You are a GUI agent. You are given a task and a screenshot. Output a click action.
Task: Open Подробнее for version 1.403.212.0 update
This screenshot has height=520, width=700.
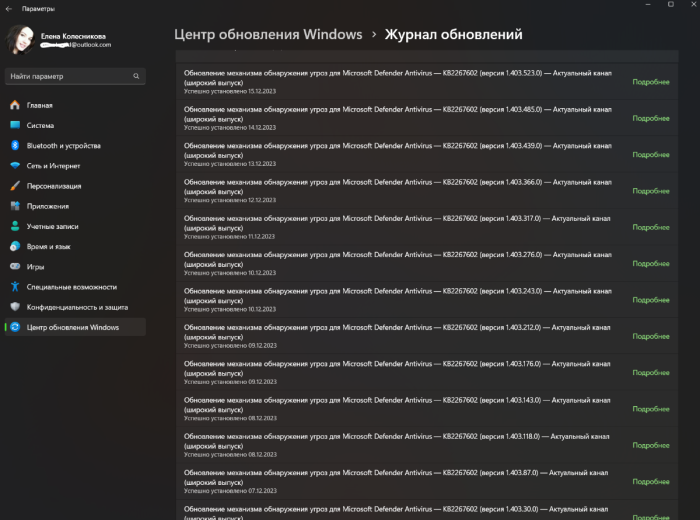click(x=650, y=336)
